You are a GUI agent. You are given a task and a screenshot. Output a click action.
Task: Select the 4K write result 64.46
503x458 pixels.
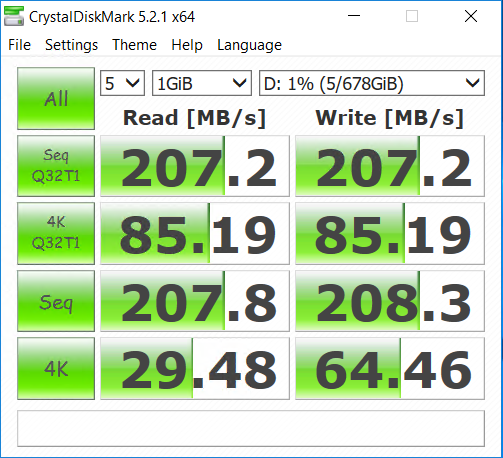click(x=390, y=368)
